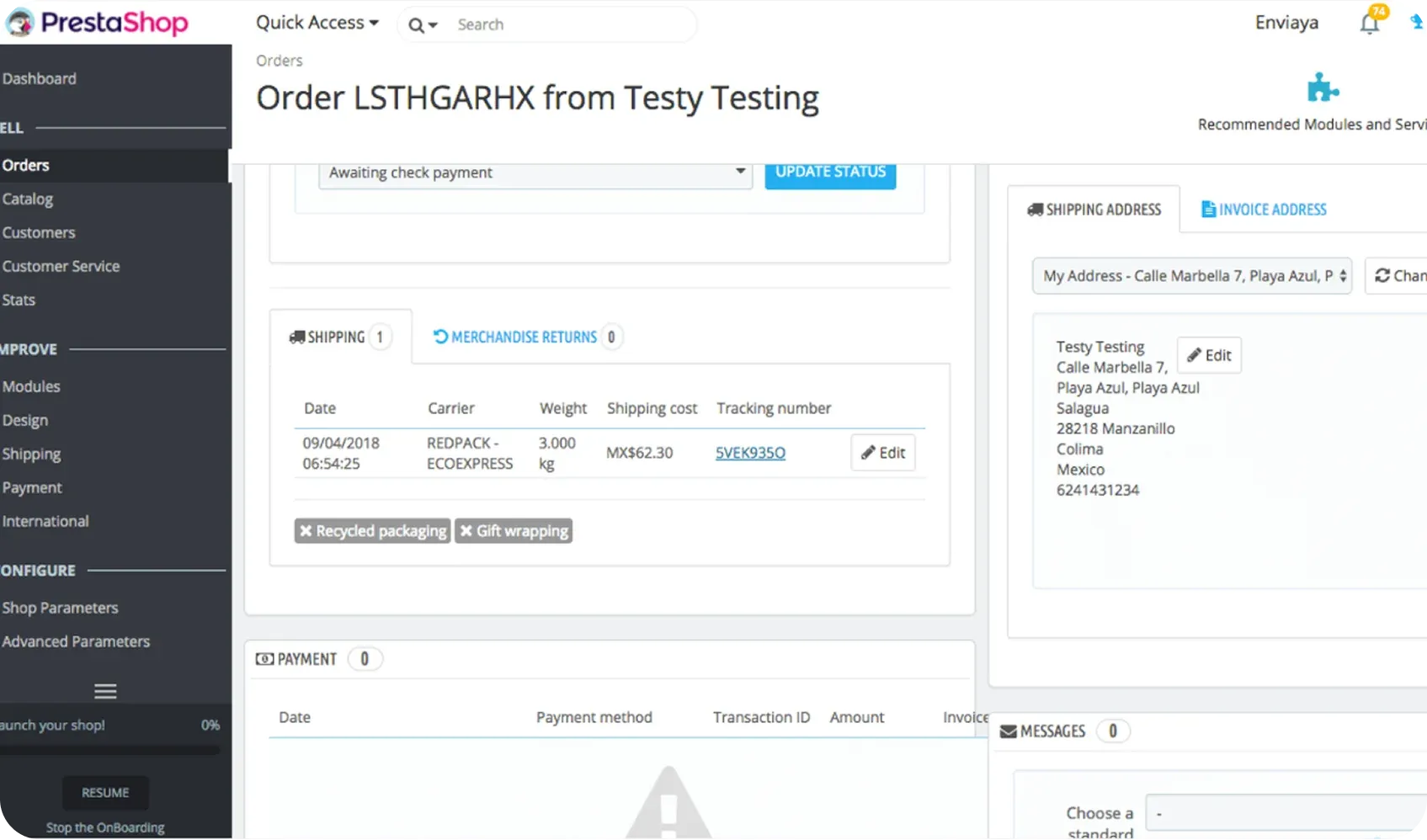Click the Recommended Modules puzzle icon

1323,88
